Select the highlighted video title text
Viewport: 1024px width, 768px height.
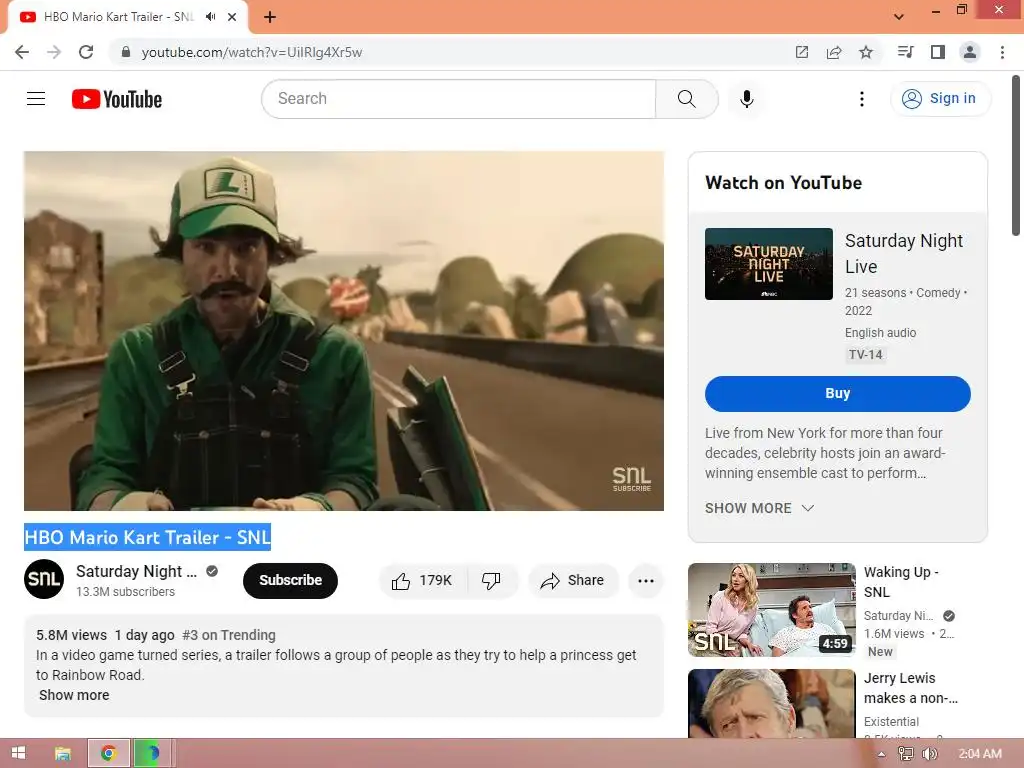148,537
